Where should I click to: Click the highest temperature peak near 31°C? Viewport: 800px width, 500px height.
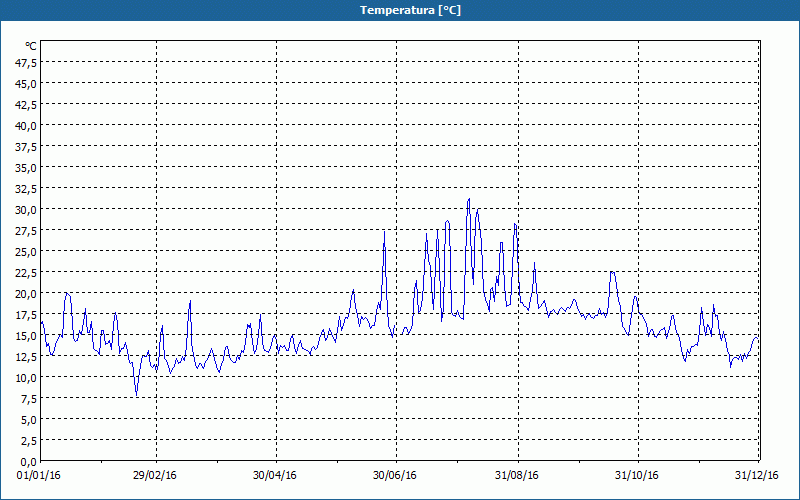tap(468, 199)
